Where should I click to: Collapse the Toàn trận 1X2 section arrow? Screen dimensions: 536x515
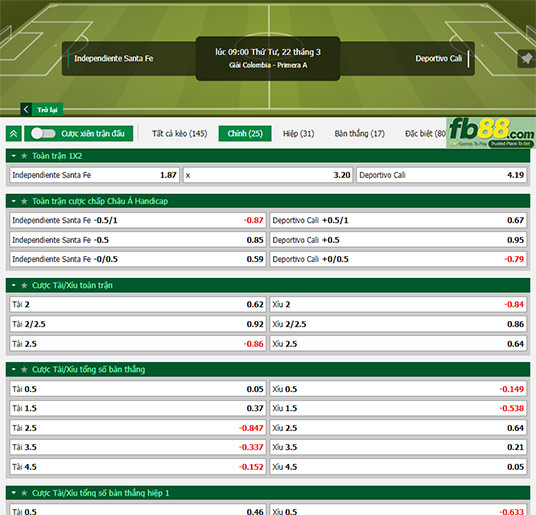[14, 156]
